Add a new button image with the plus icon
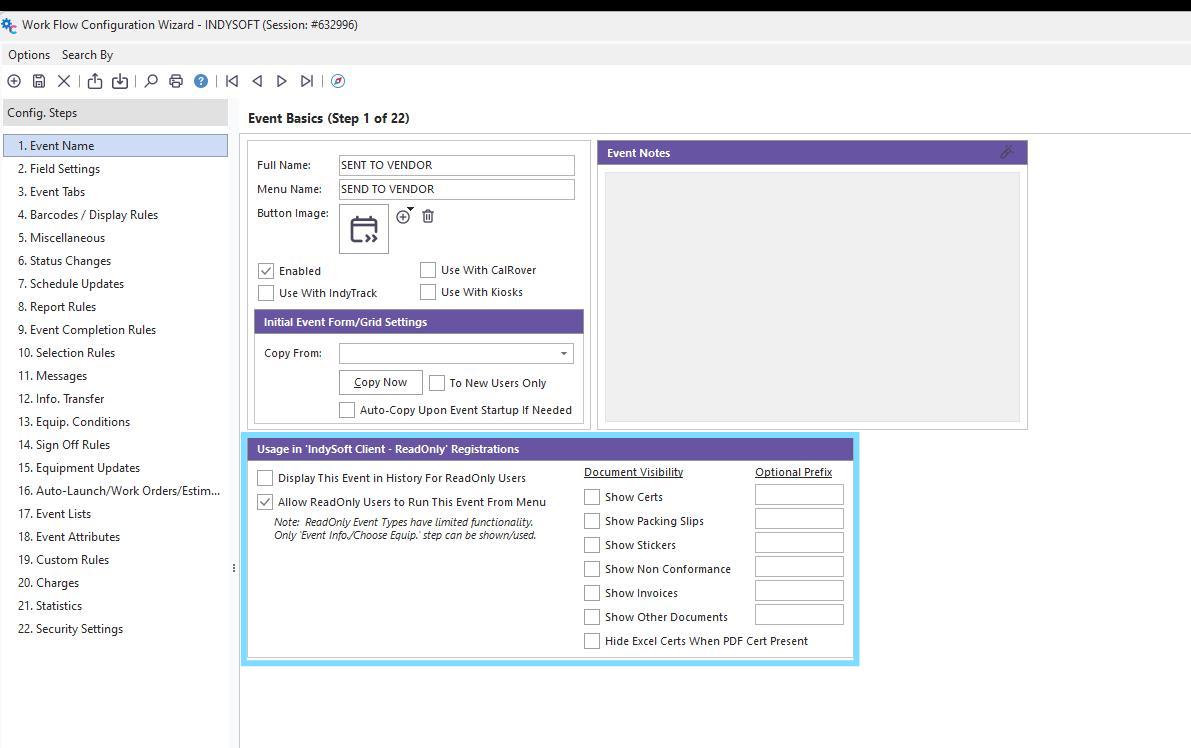1191x748 pixels. 403,214
